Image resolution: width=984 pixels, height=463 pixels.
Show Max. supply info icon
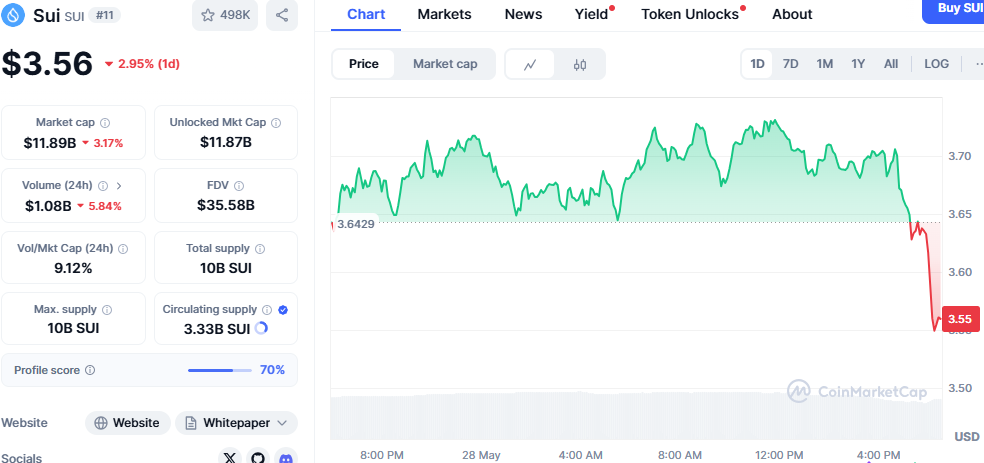(107, 309)
